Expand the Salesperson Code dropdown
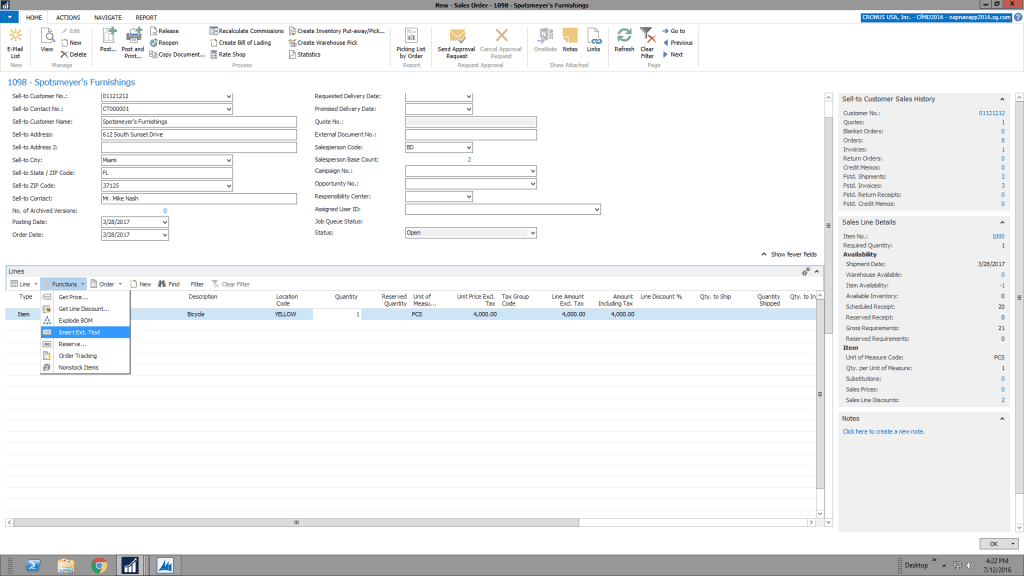Viewport: 1024px width, 576px height. coord(468,147)
